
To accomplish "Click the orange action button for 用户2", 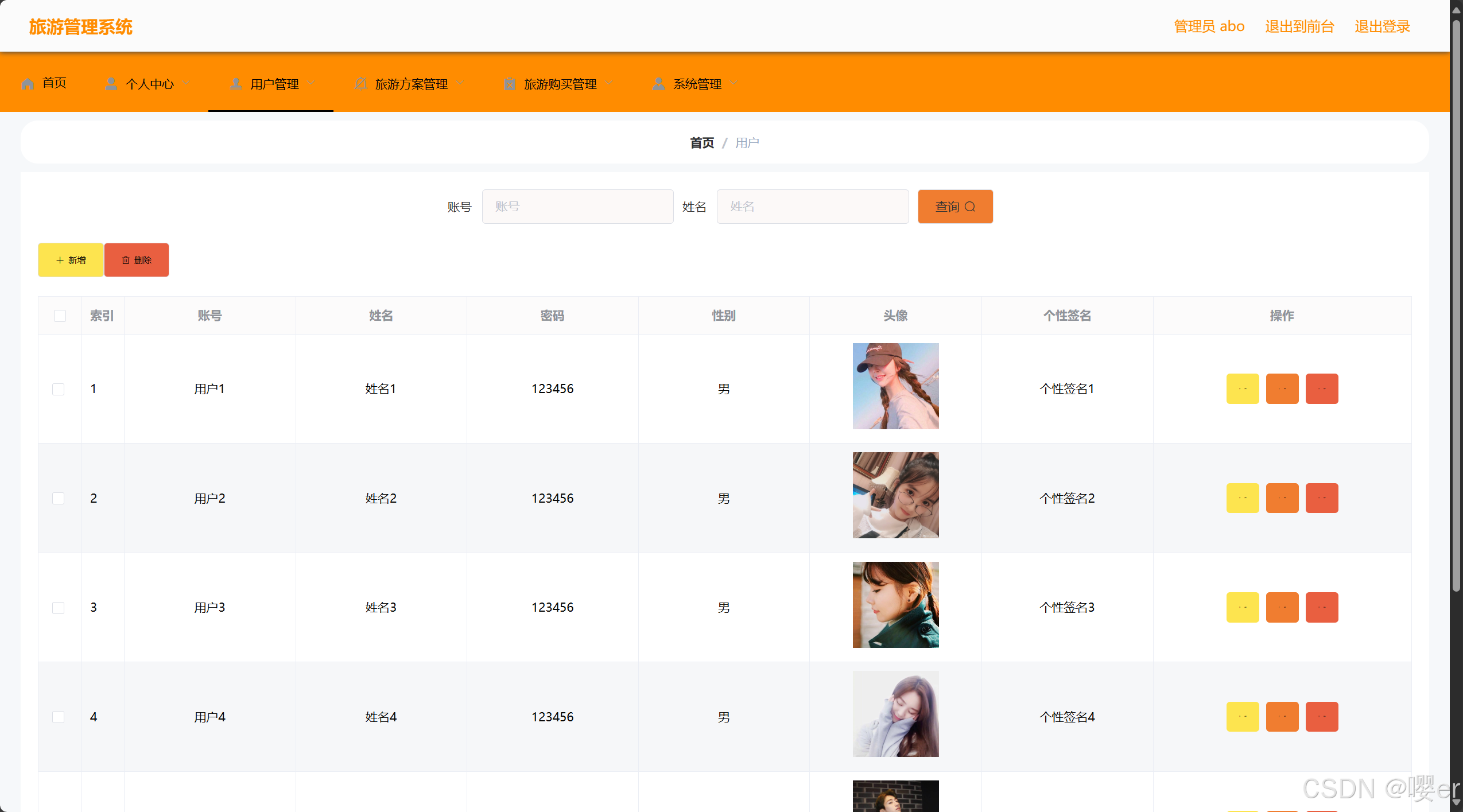I will tap(1282, 498).
